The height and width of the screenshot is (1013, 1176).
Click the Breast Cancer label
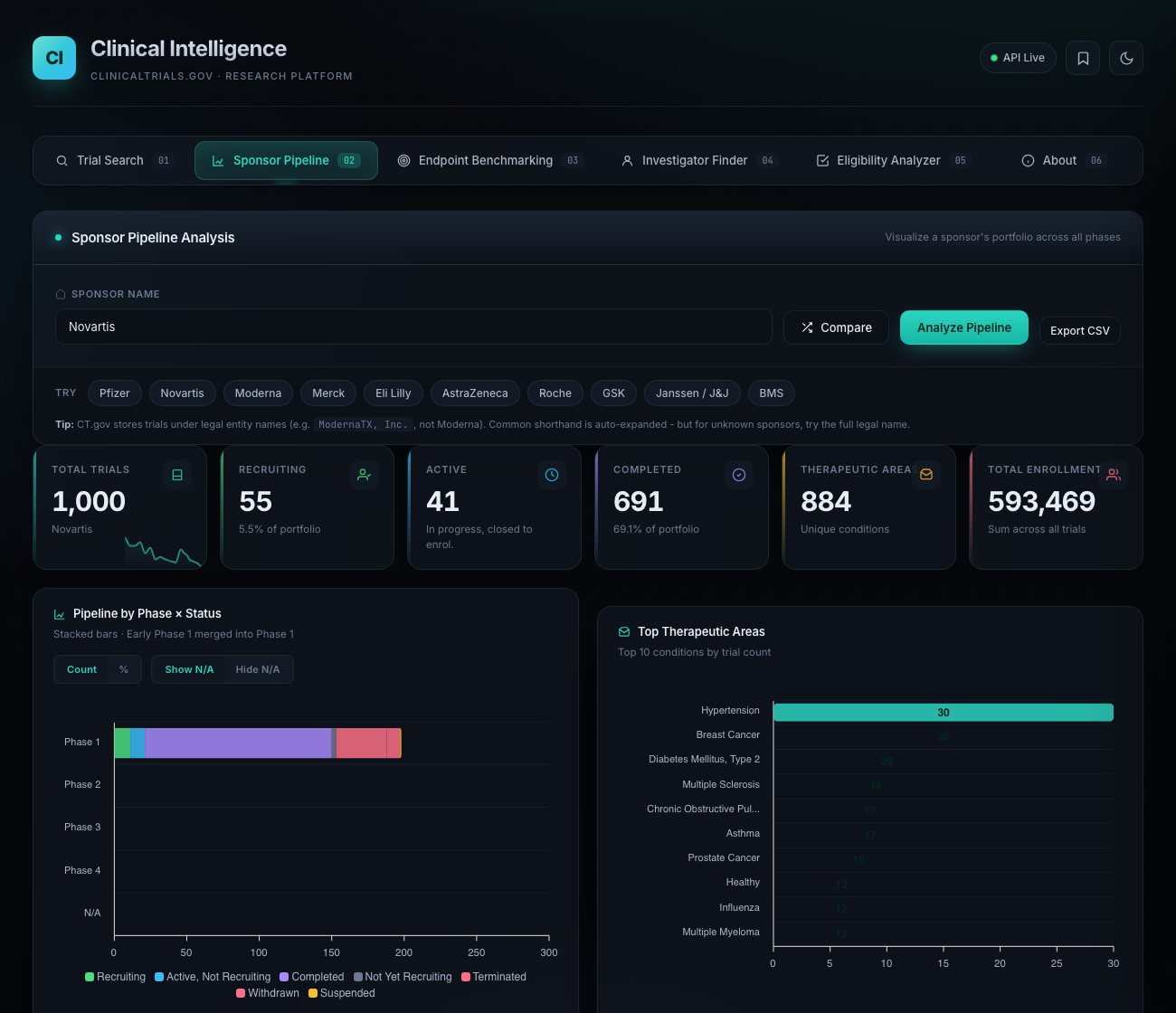click(x=728, y=735)
